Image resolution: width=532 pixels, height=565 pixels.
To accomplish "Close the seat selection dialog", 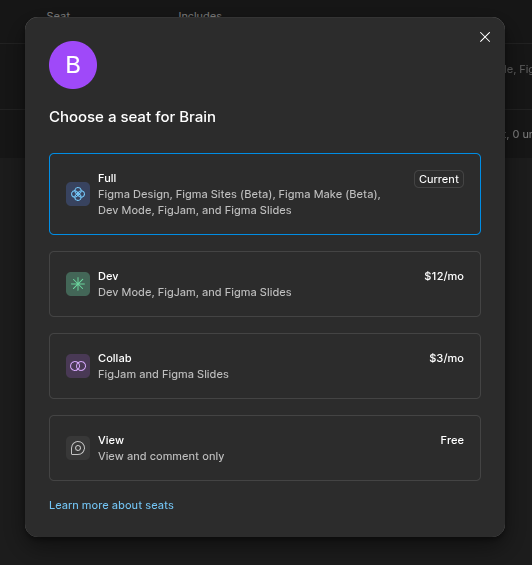I will pyautogui.click(x=485, y=37).
